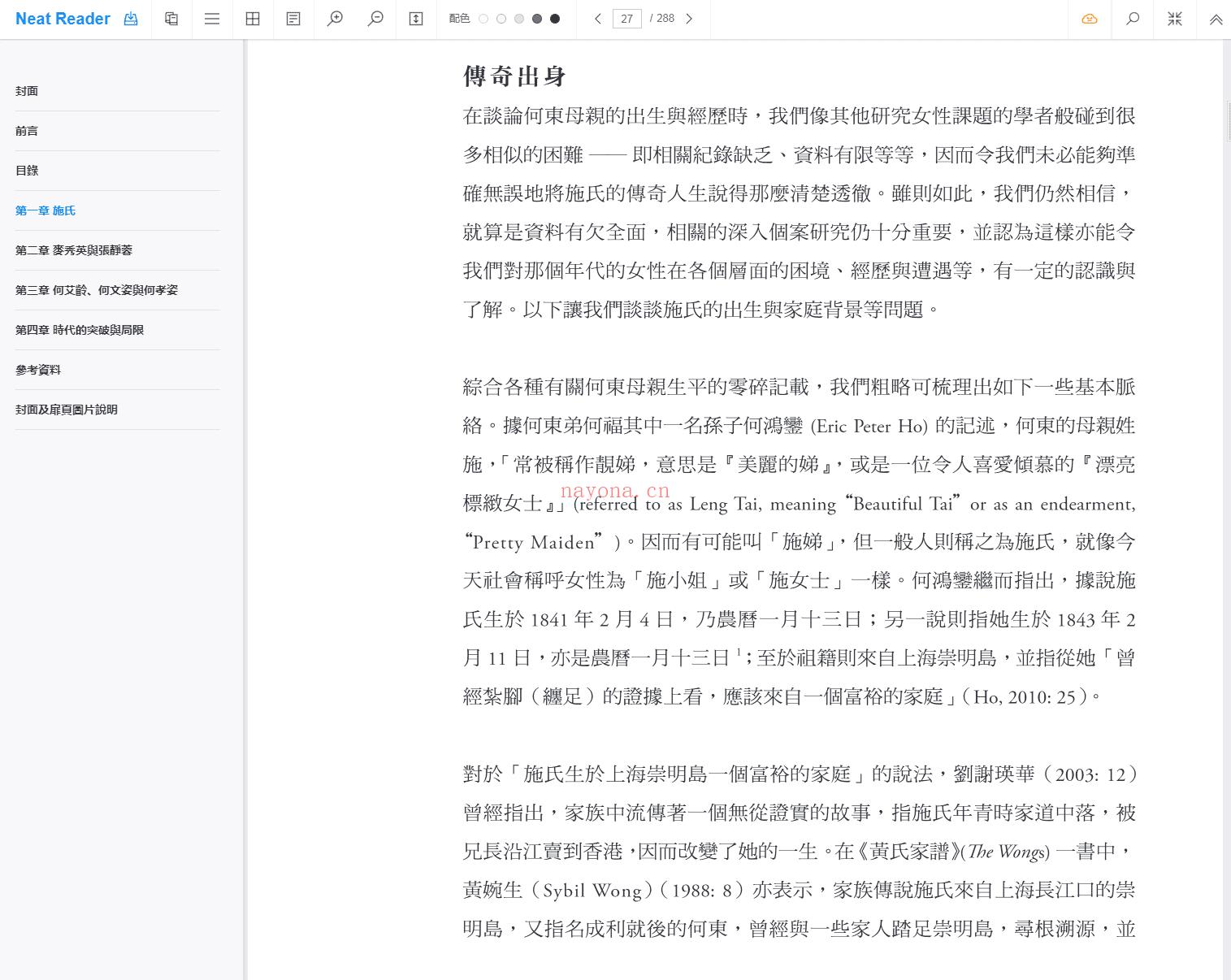Open the search magnifier icon

pyautogui.click(x=1133, y=19)
